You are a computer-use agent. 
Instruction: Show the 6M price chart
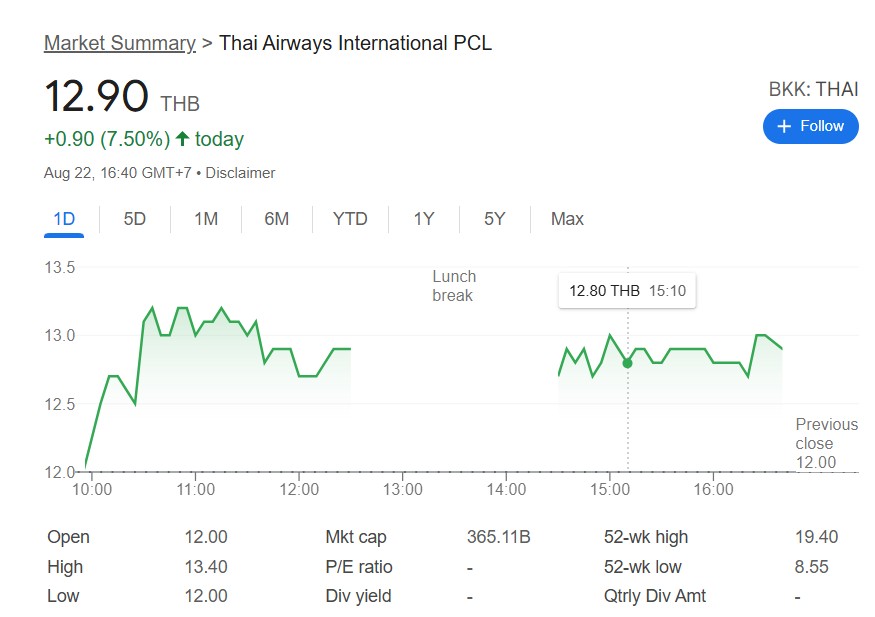pyautogui.click(x=277, y=219)
